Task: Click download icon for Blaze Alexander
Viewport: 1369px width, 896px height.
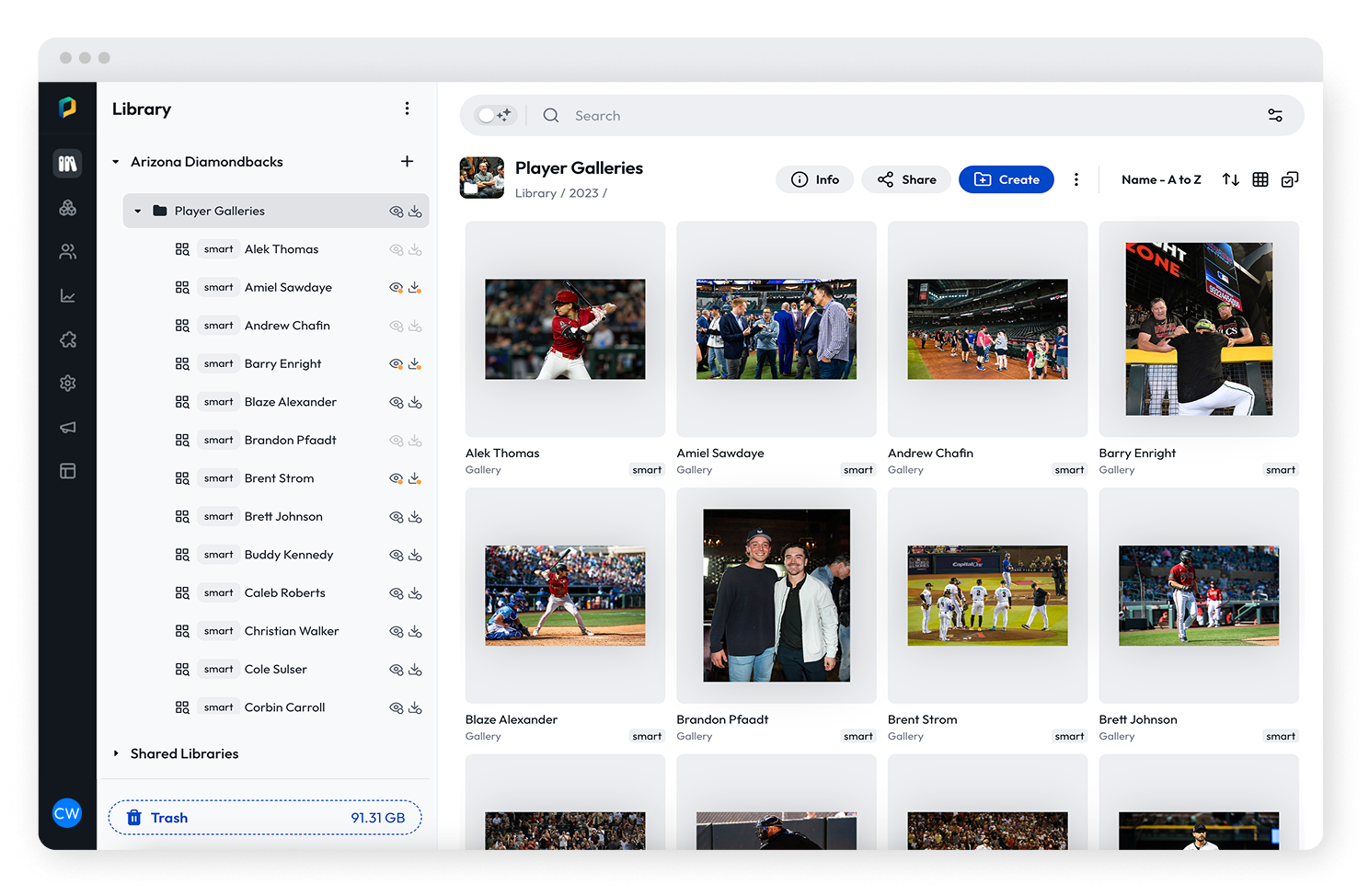Action: 416,403
